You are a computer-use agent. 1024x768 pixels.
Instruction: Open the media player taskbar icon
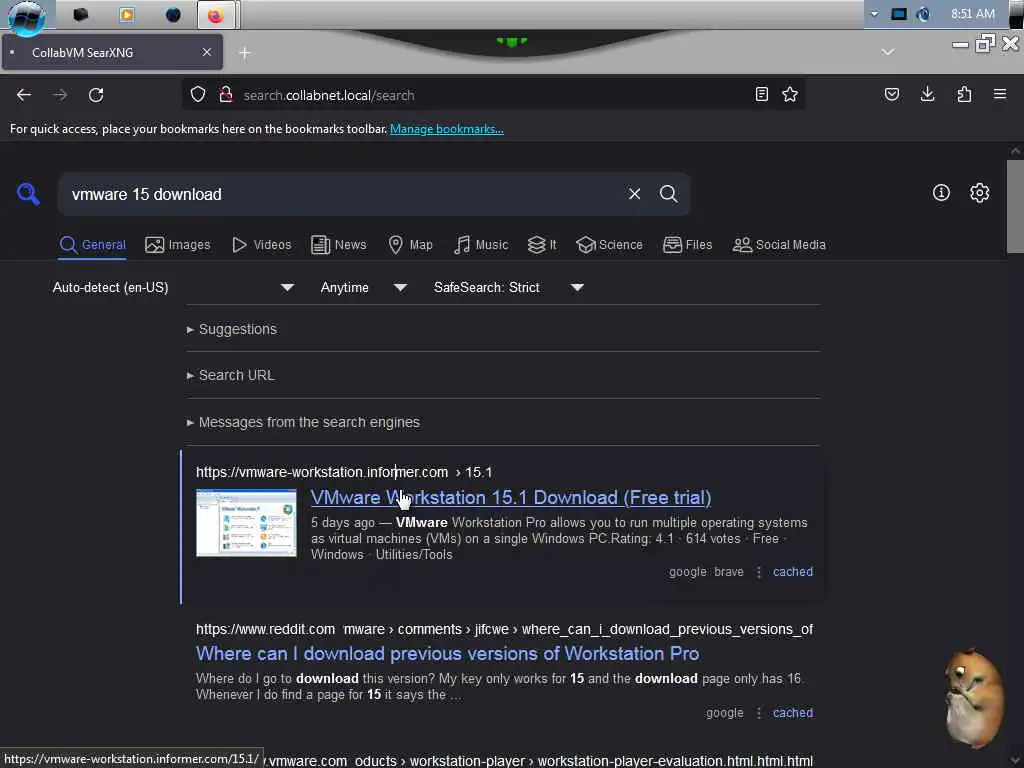point(127,14)
